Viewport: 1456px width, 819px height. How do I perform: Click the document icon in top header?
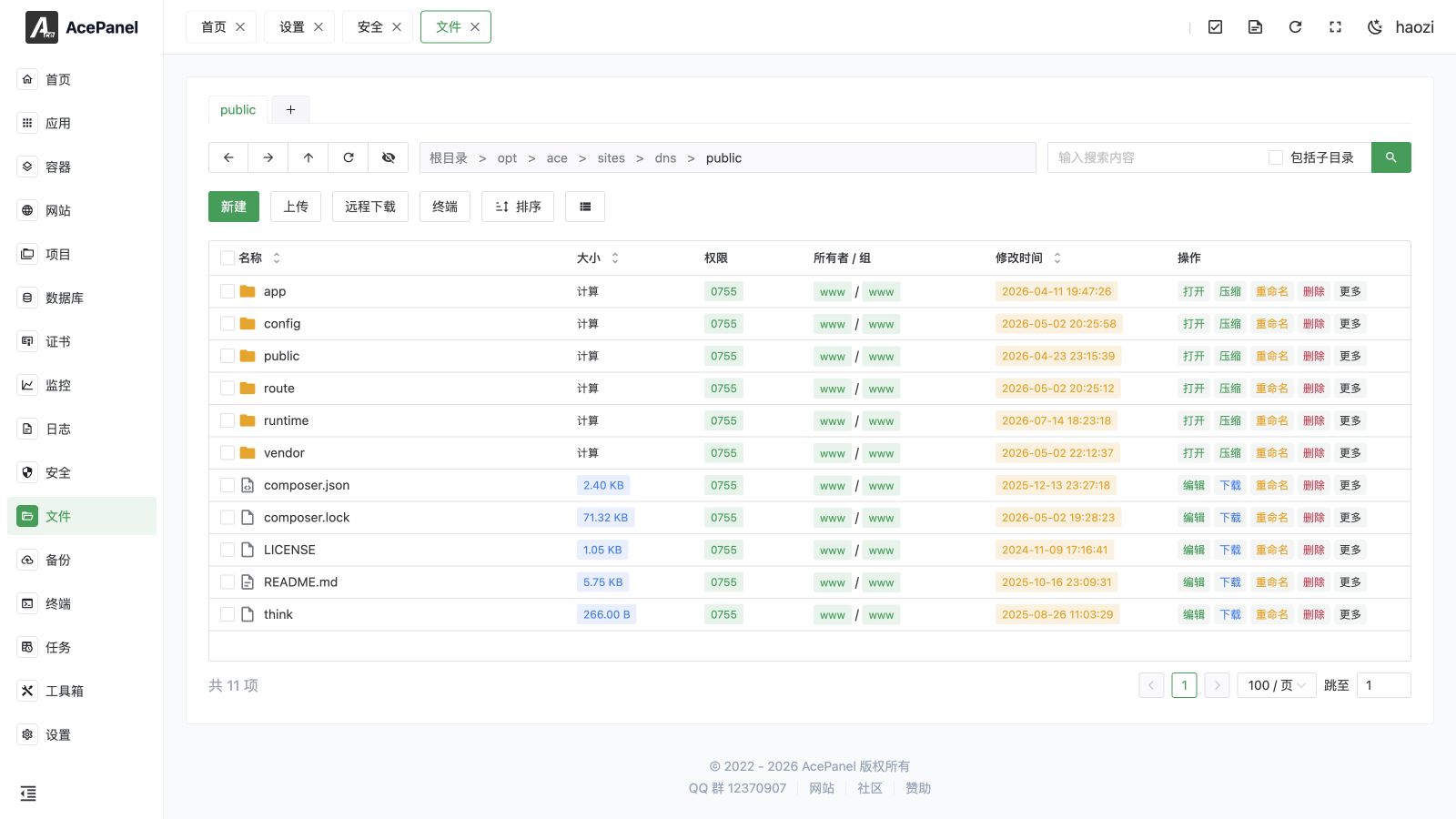pyautogui.click(x=1255, y=27)
